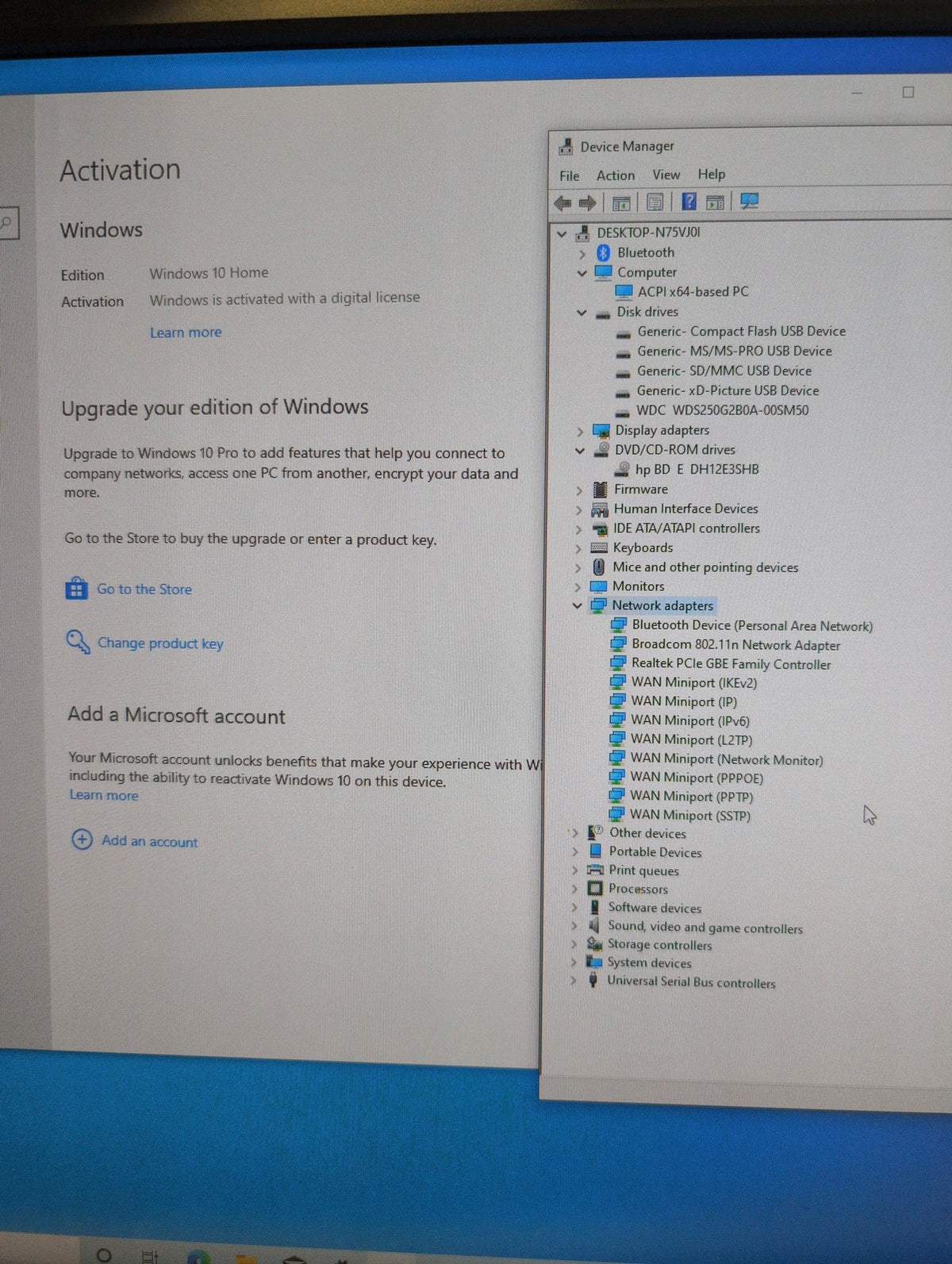Expand the Firmware category
The width and height of the screenshot is (952, 1264).
[x=579, y=490]
